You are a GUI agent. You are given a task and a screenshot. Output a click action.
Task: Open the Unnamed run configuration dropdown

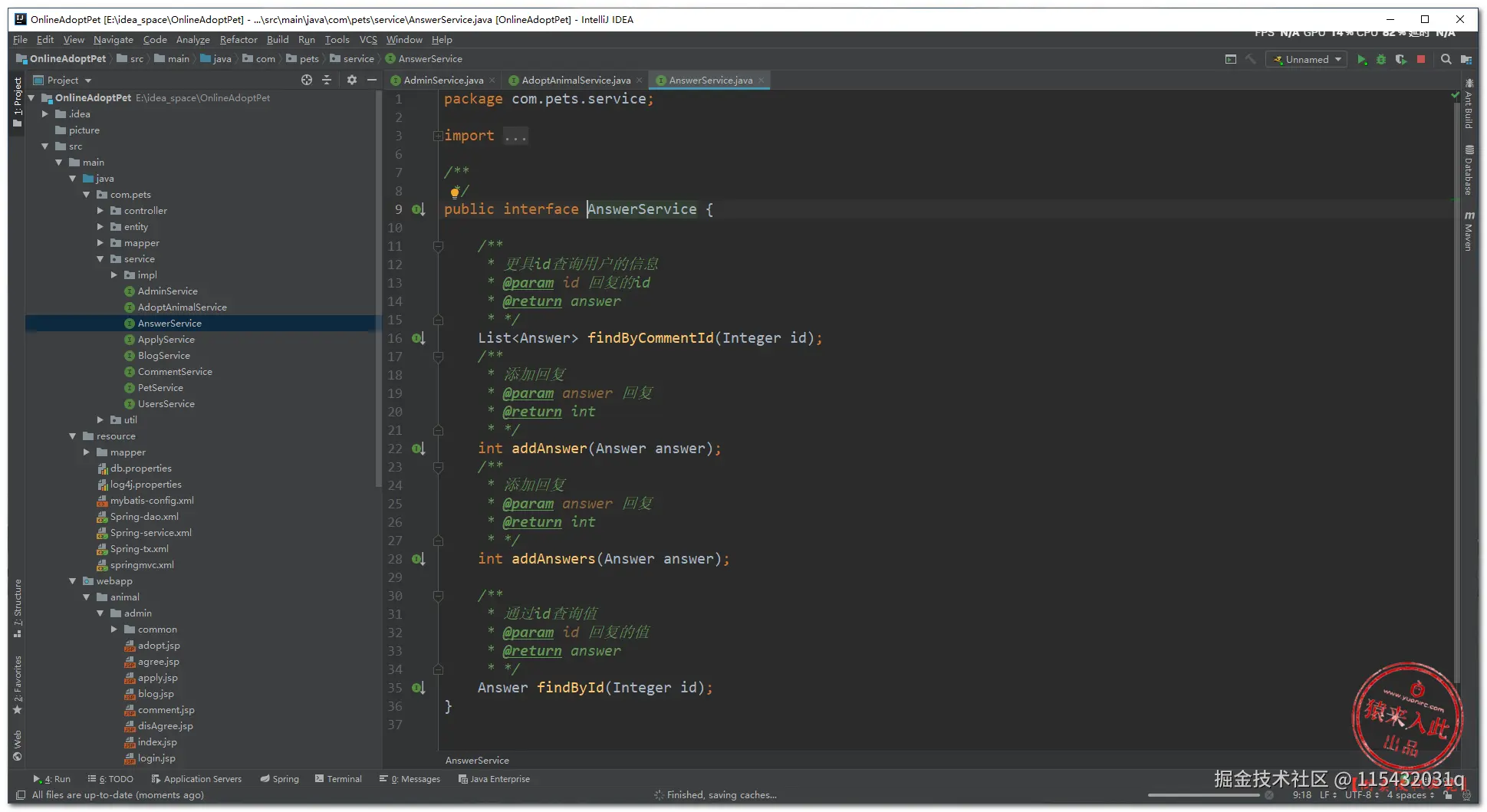coord(1307,60)
